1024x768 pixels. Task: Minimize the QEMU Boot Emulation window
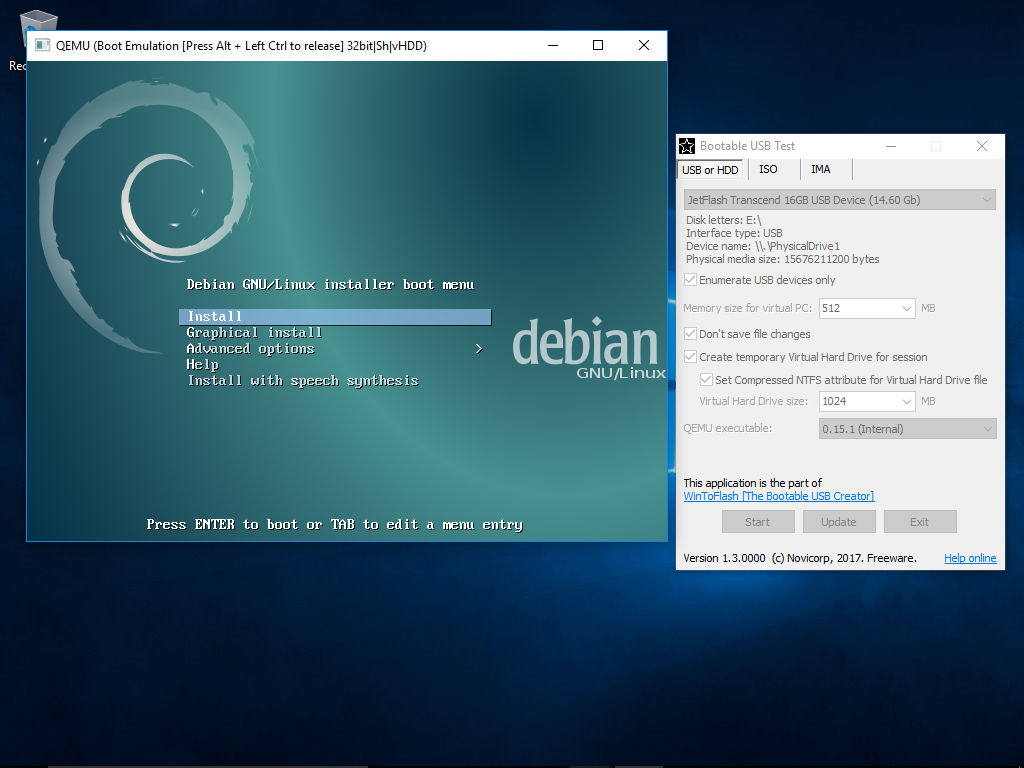pyautogui.click(x=553, y=45)
